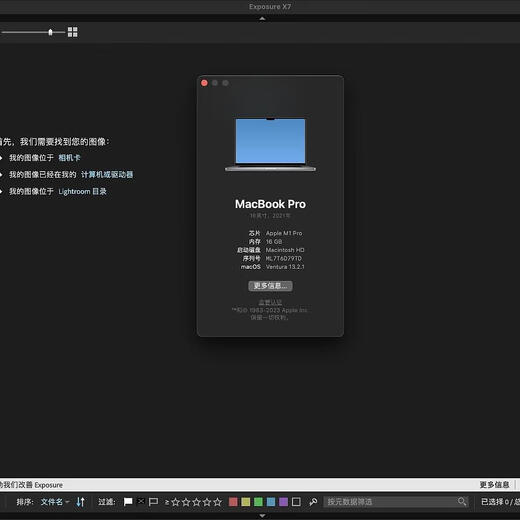
Task: Click the MacBook Pro laptop image
Action: click(270, 144)
